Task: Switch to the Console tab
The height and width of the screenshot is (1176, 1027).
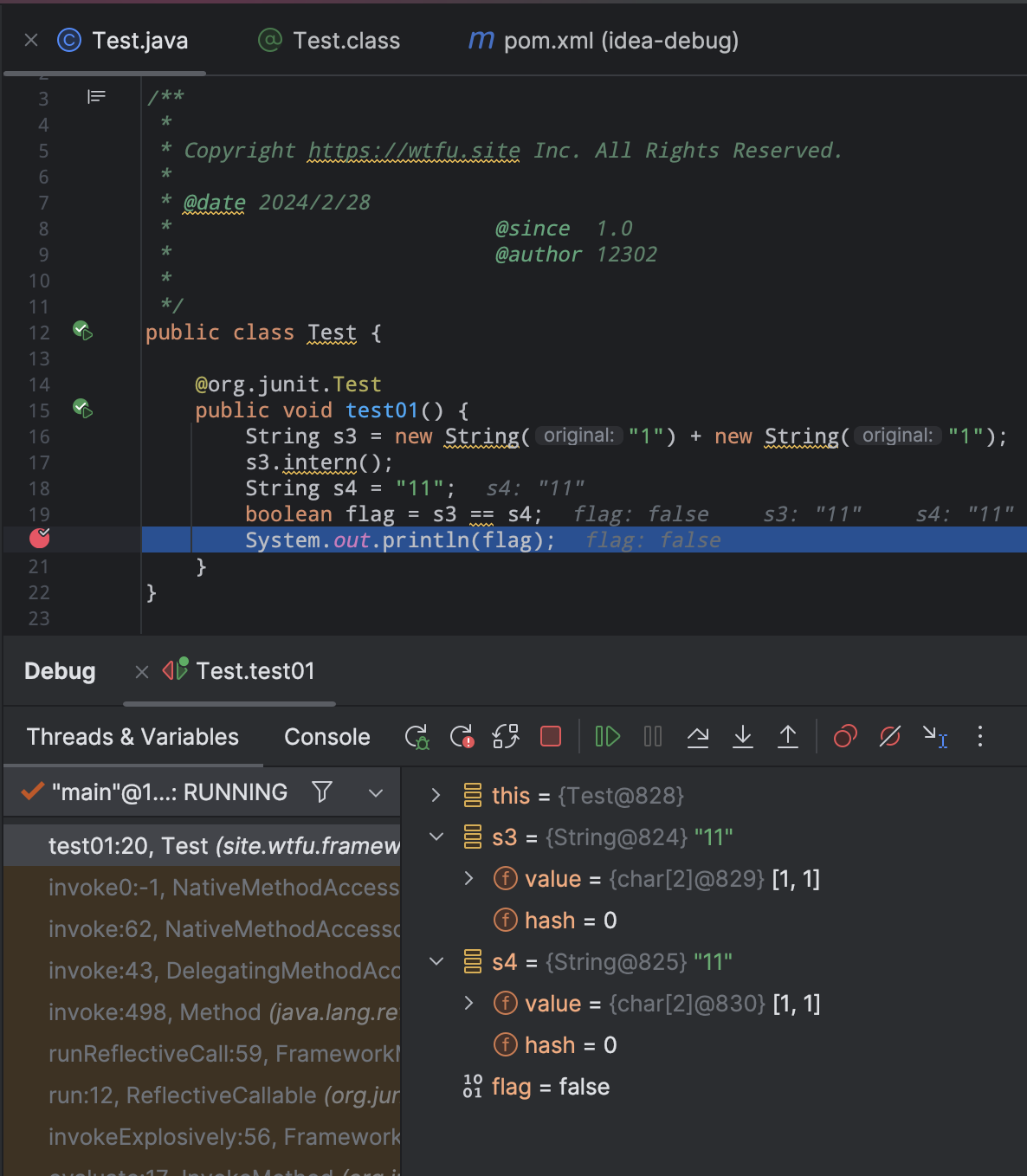Action: (326, 737)
